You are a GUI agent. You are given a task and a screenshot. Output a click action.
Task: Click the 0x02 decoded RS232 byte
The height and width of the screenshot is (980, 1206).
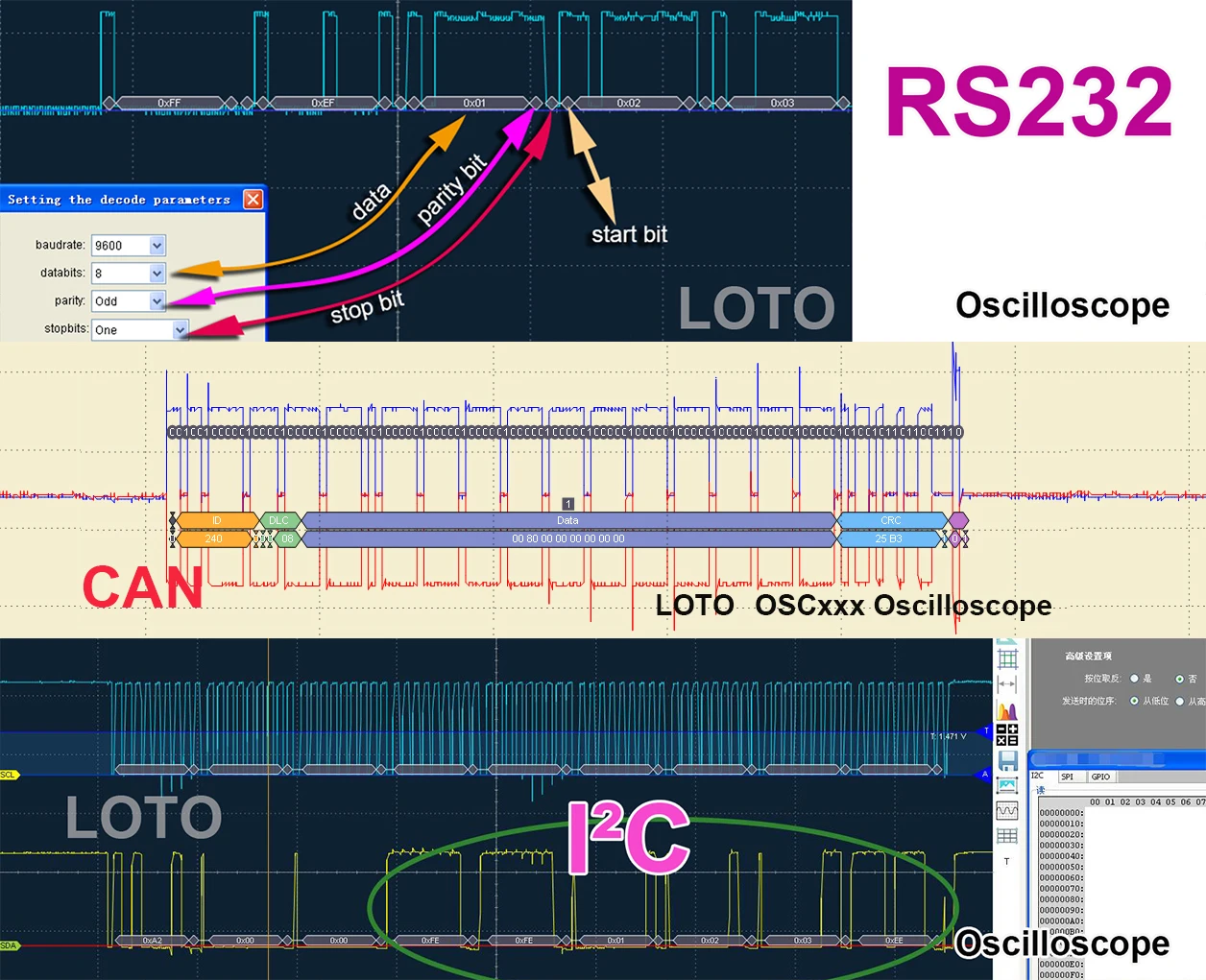pos(628,103)
